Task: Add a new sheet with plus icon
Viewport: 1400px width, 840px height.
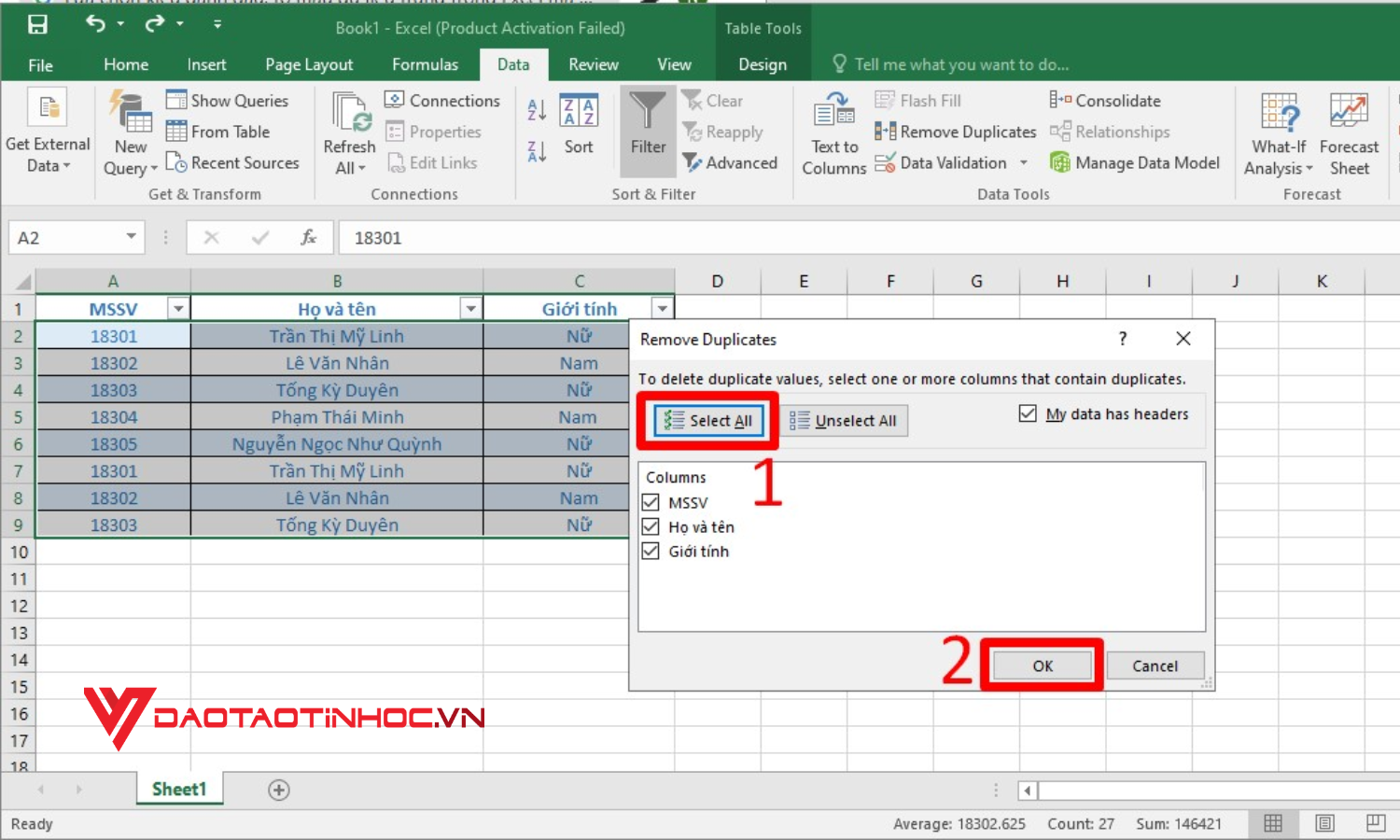Action: (x=278, y=790)
